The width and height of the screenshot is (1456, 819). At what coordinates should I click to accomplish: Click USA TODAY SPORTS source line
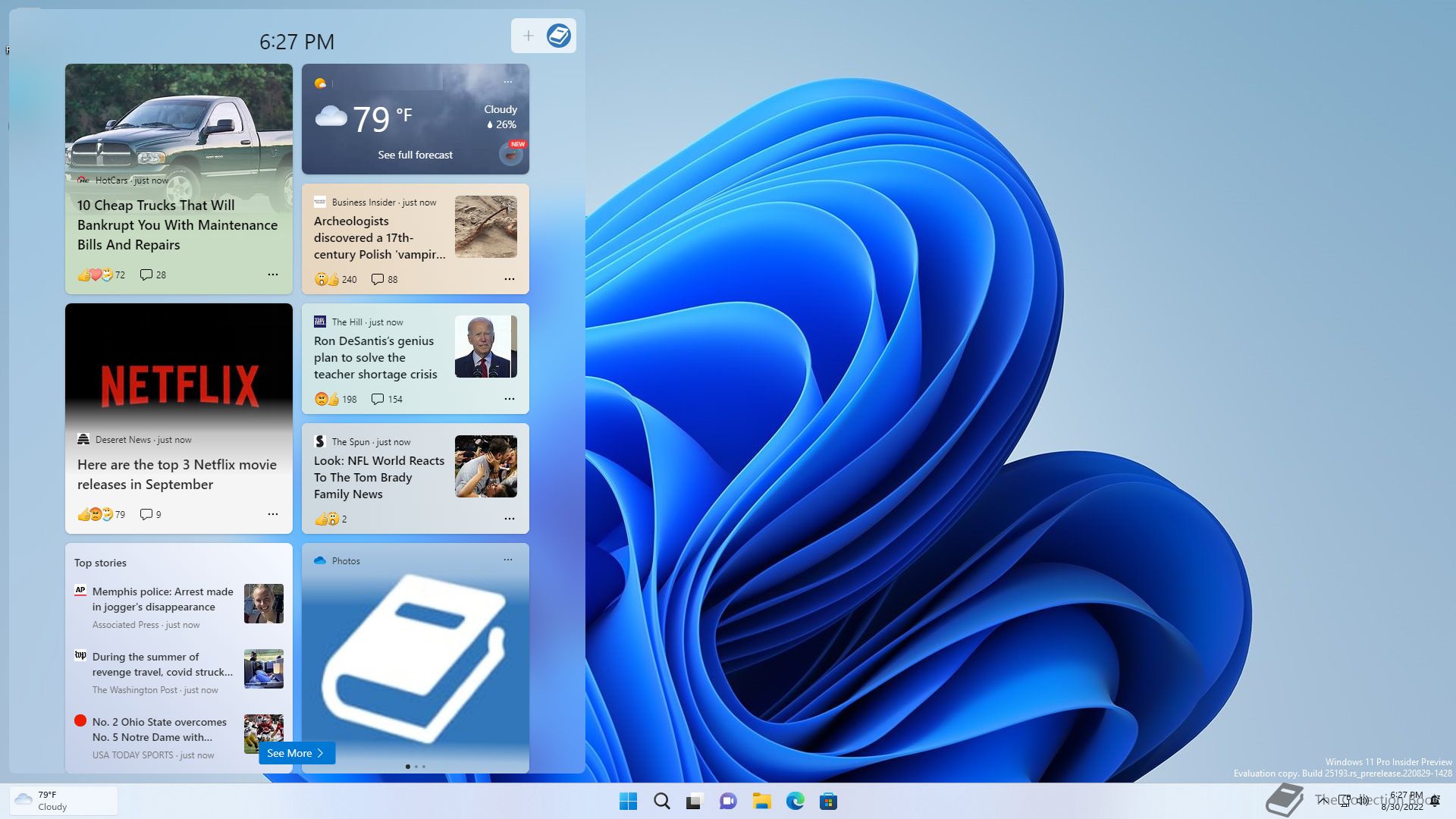153,755
